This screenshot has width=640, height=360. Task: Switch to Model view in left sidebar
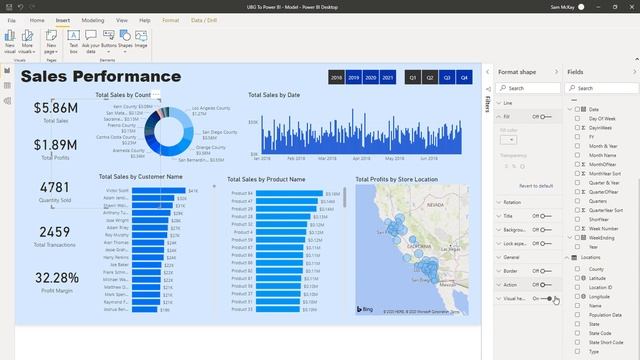(x=7, y=101)
